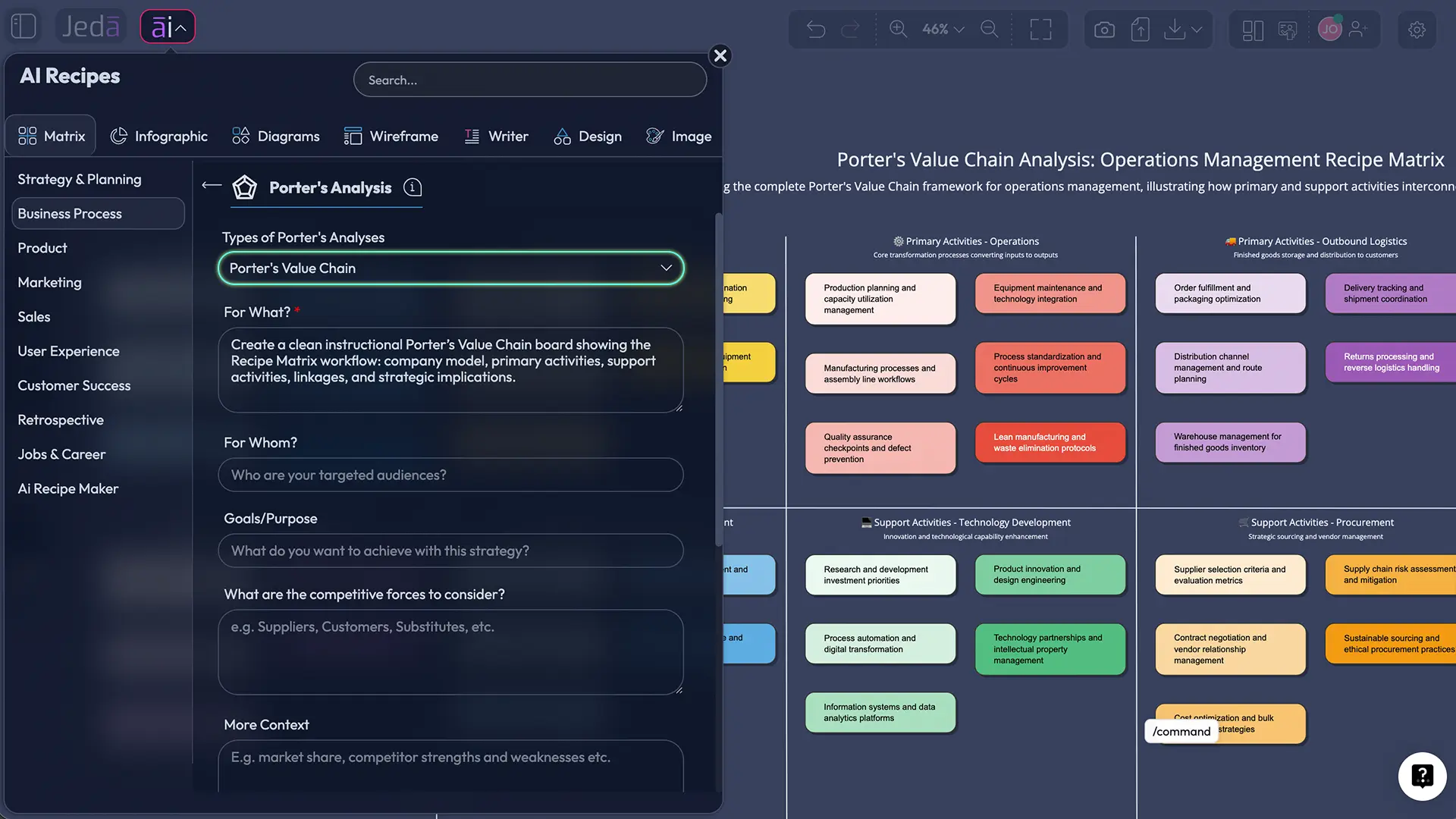Image resolution: width=1456 pixels, height=819 pixels.
Task: Select Order fulfillment and packaging optimization card
Action: point(1230,293)
